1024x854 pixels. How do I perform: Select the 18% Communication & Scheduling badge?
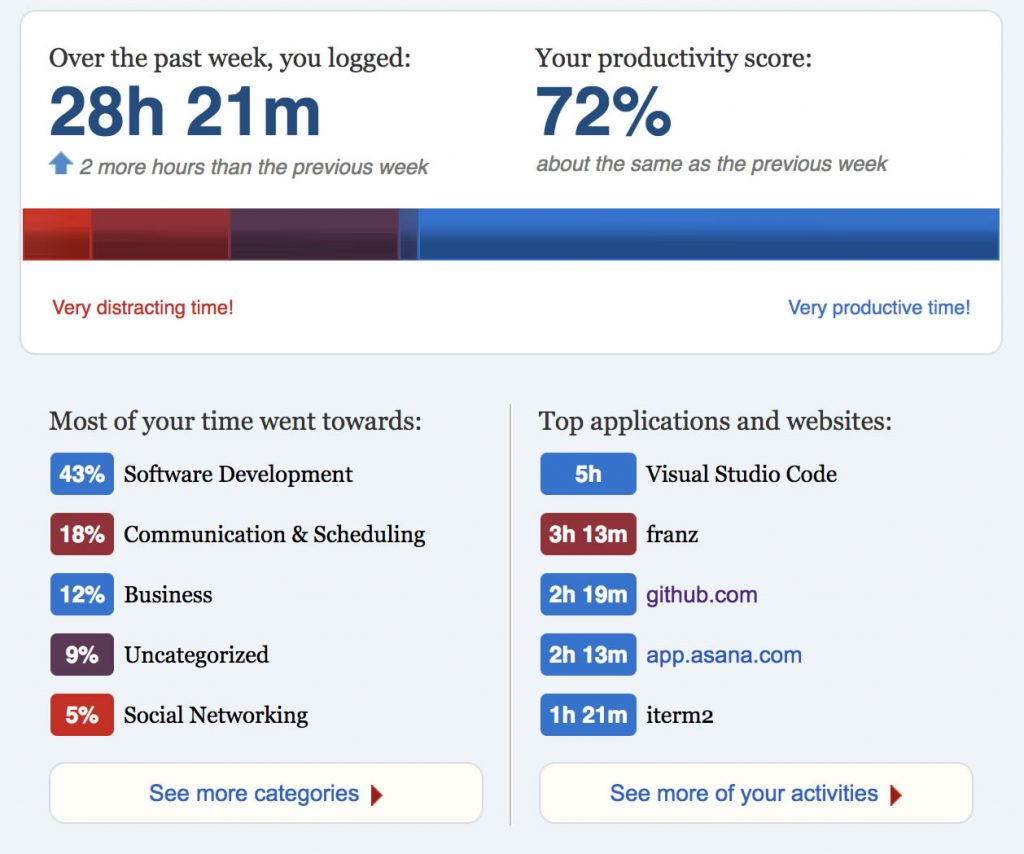(82, 534)
